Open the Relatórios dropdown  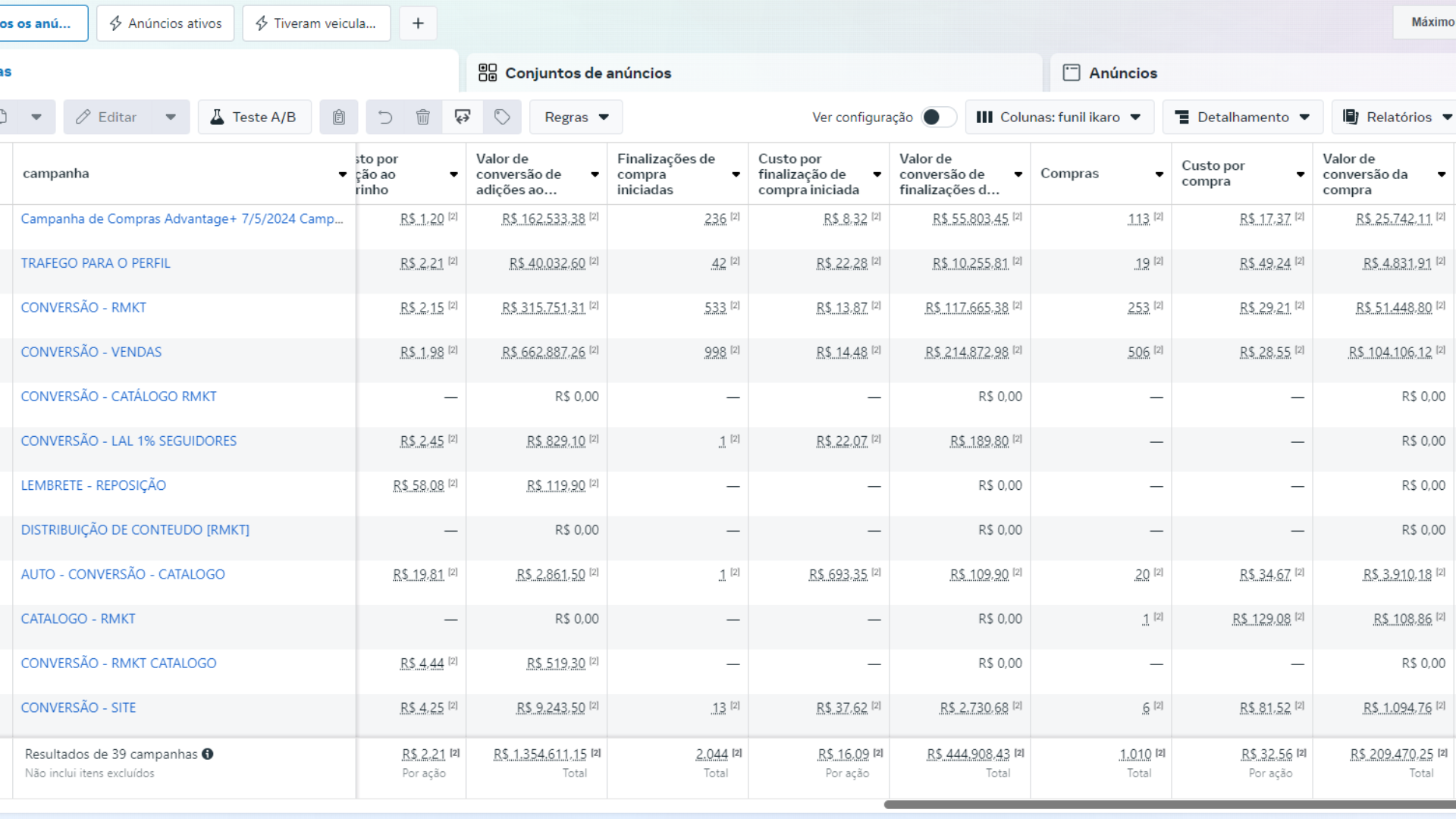coord(1397,117)
